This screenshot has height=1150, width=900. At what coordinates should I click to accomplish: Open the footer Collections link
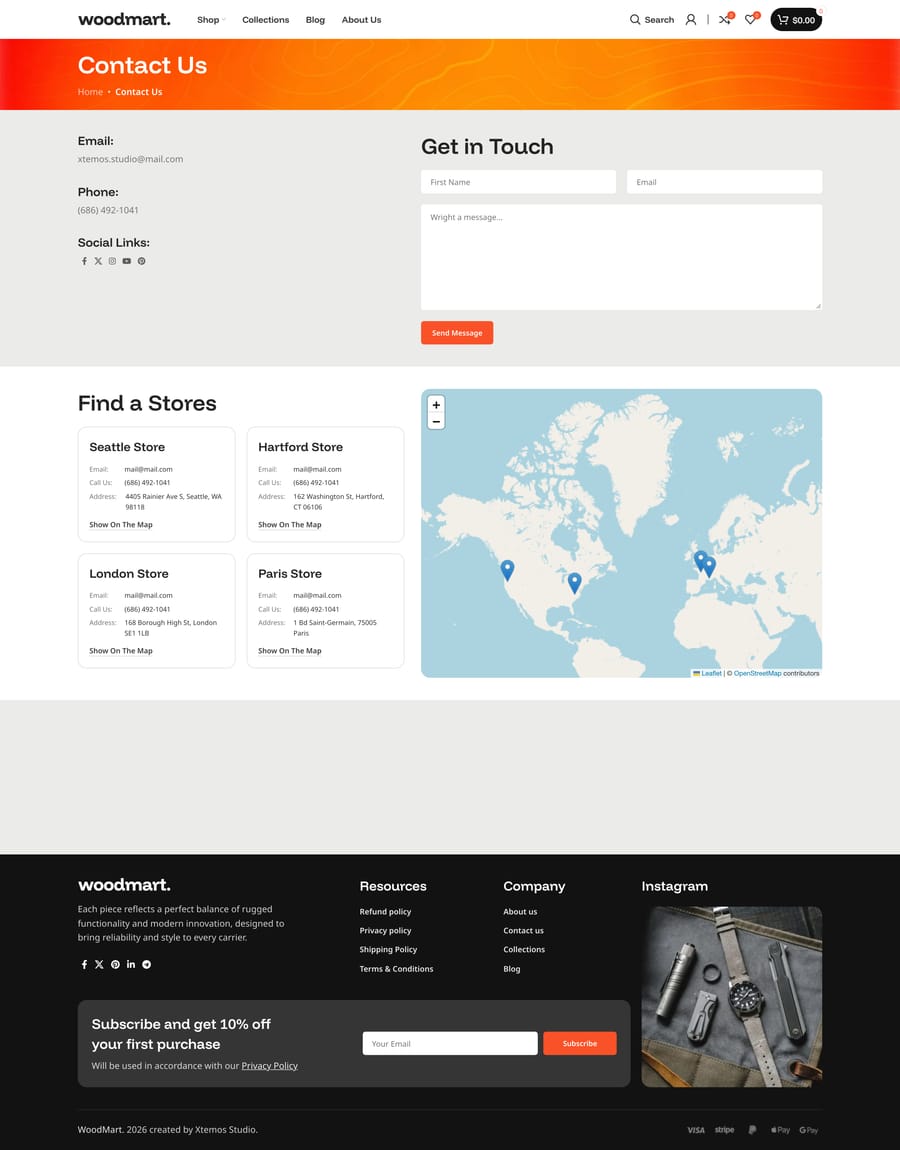pos(524,950)
